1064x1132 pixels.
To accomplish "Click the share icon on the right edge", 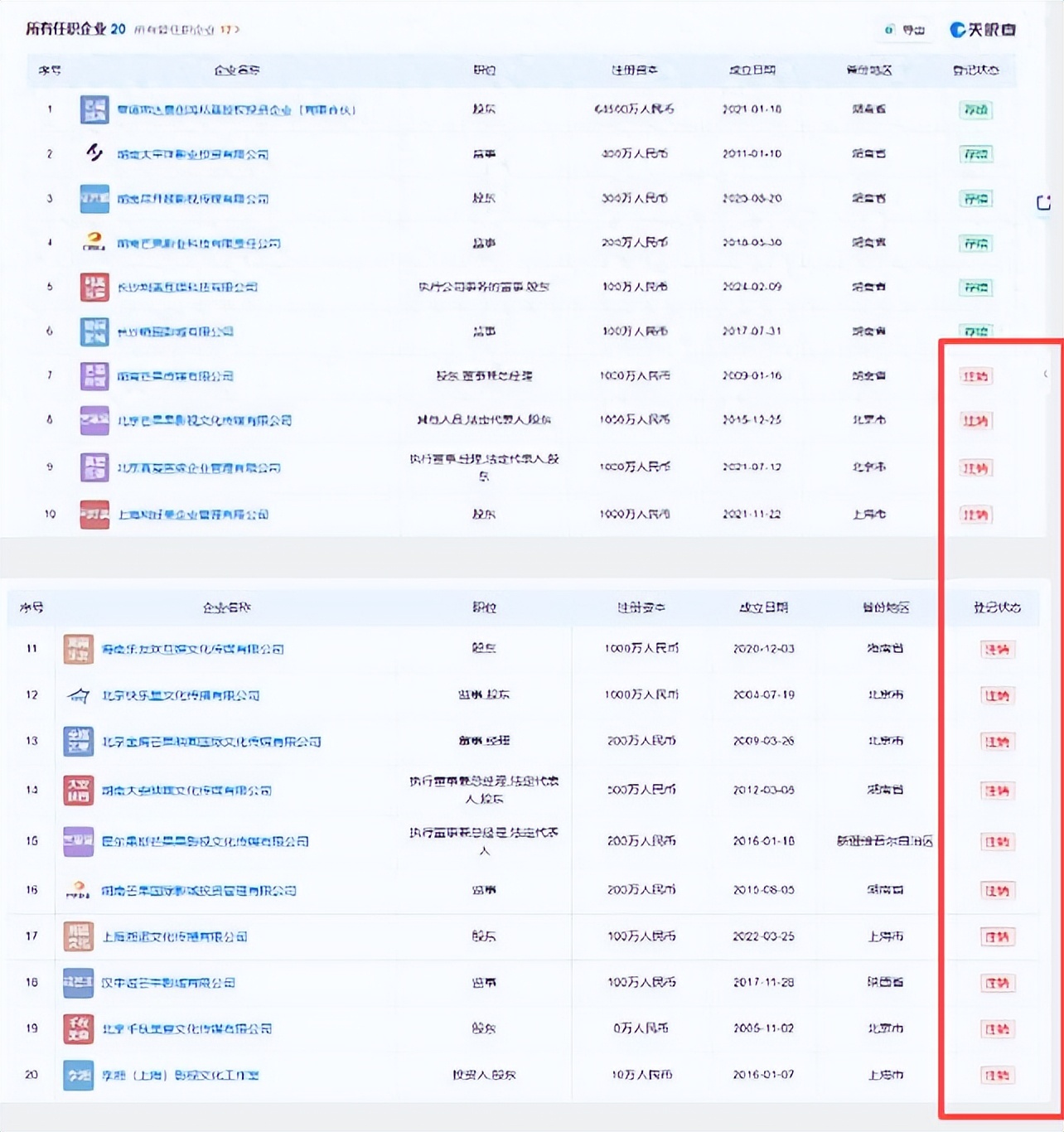I will 1043,202.
